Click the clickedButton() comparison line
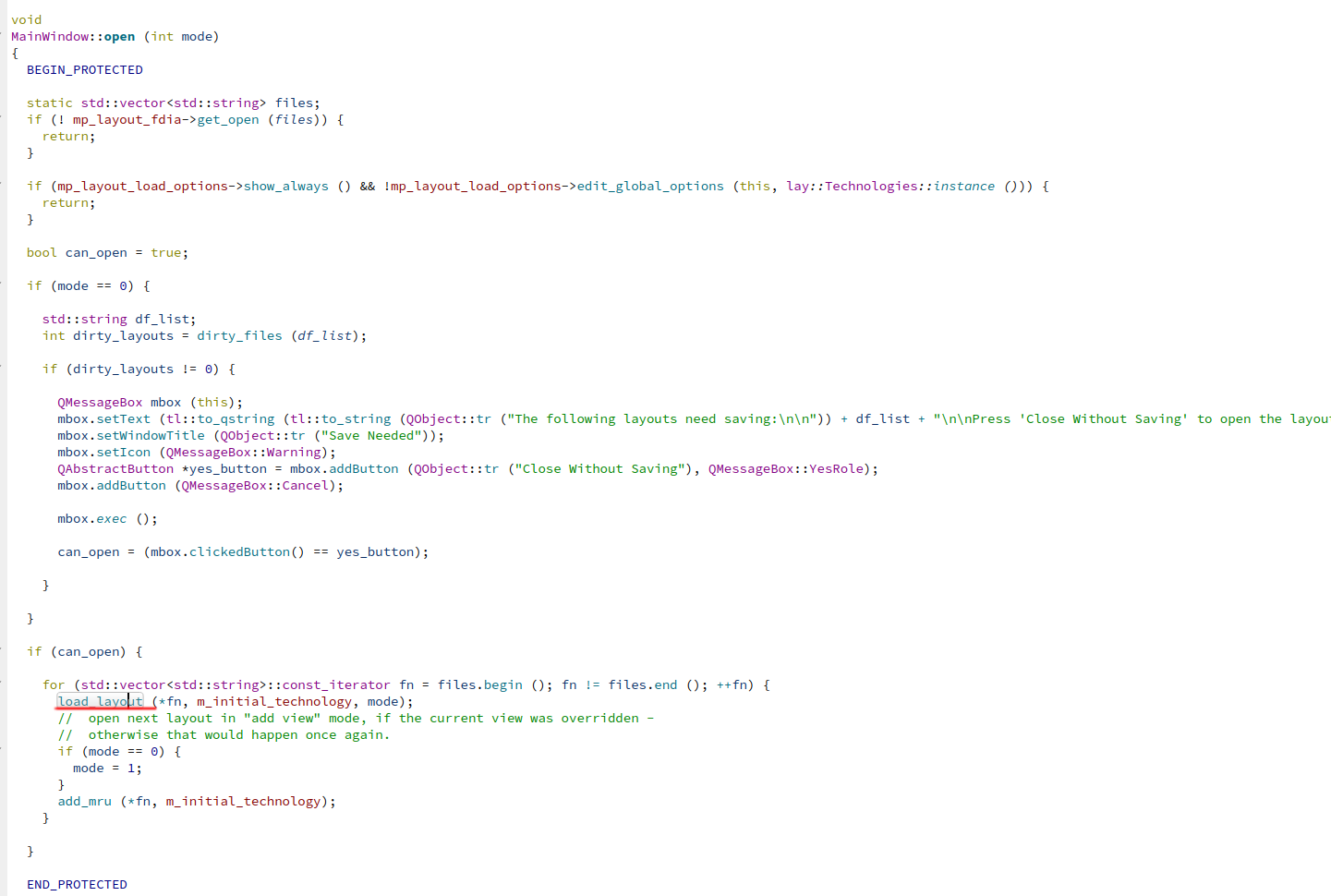This screenshot has width=1331, height=896. tap(243, 551)
